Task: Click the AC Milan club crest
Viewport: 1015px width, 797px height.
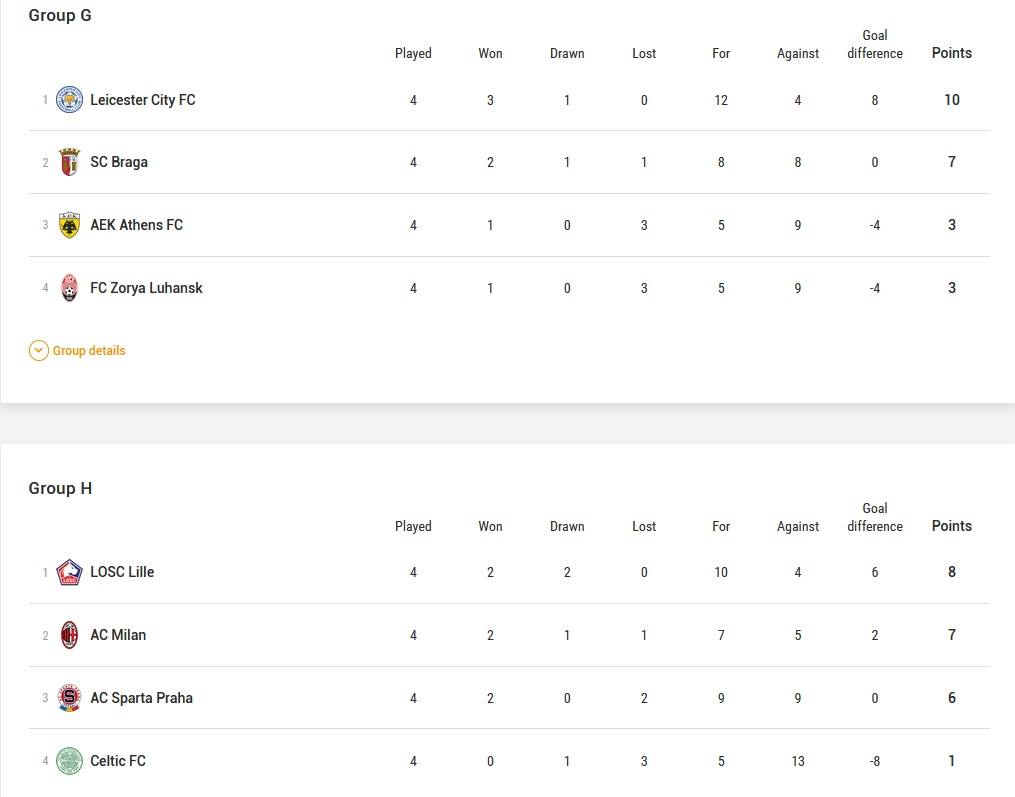Action: coord(69,635)
